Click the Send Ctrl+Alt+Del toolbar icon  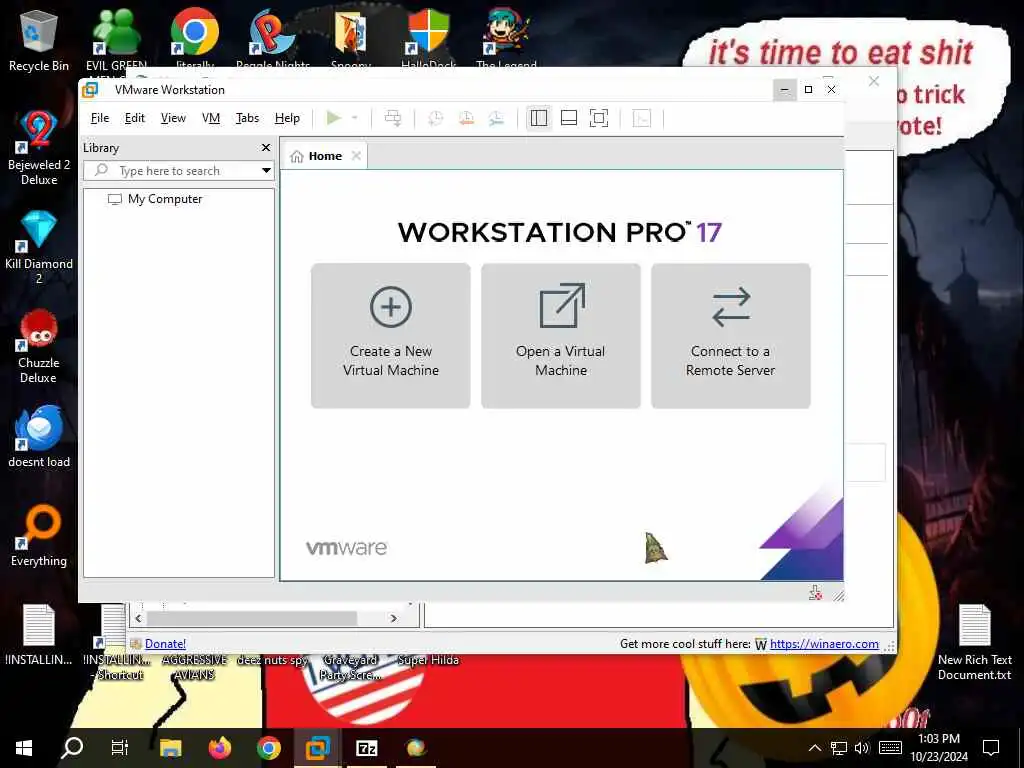[x=392, y=118]
